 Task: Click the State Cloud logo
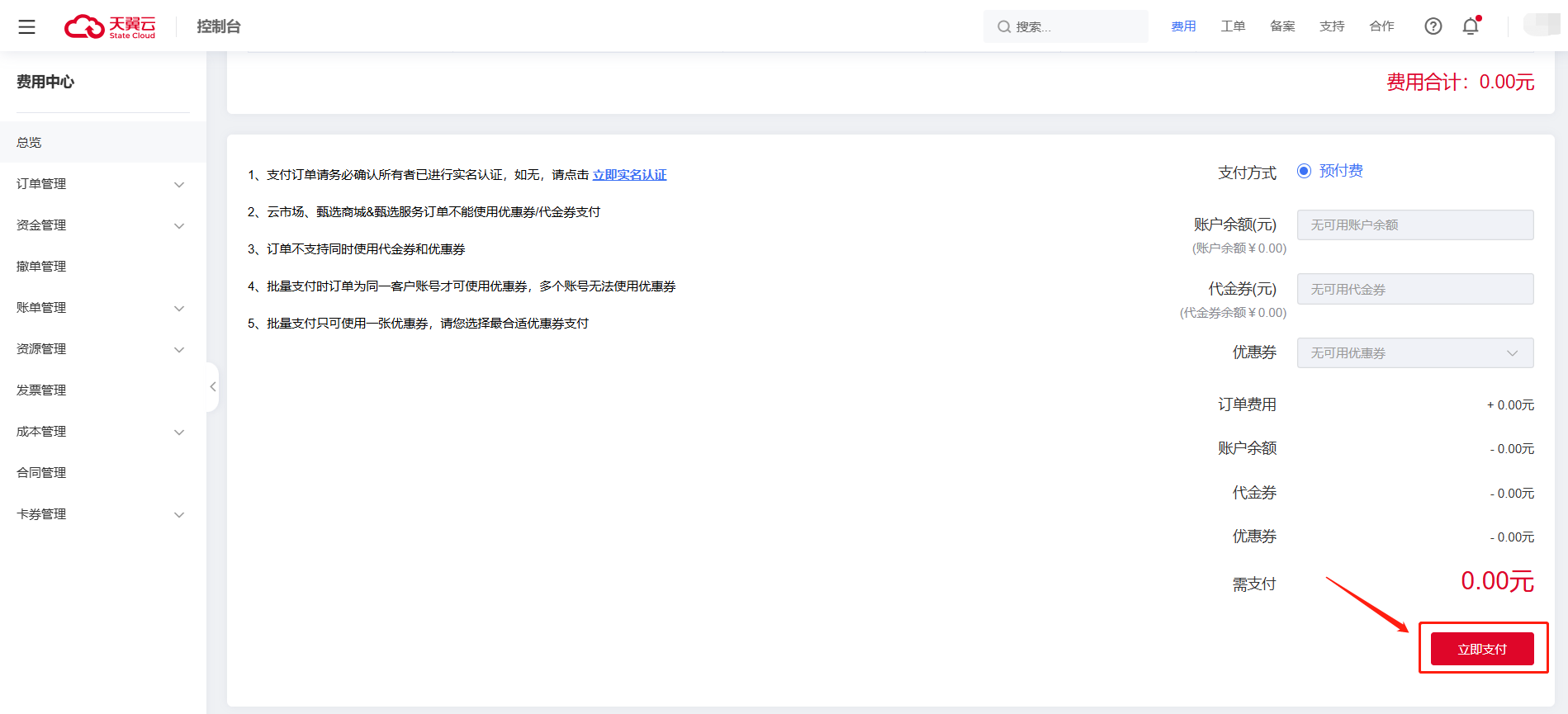pos(110,26)
